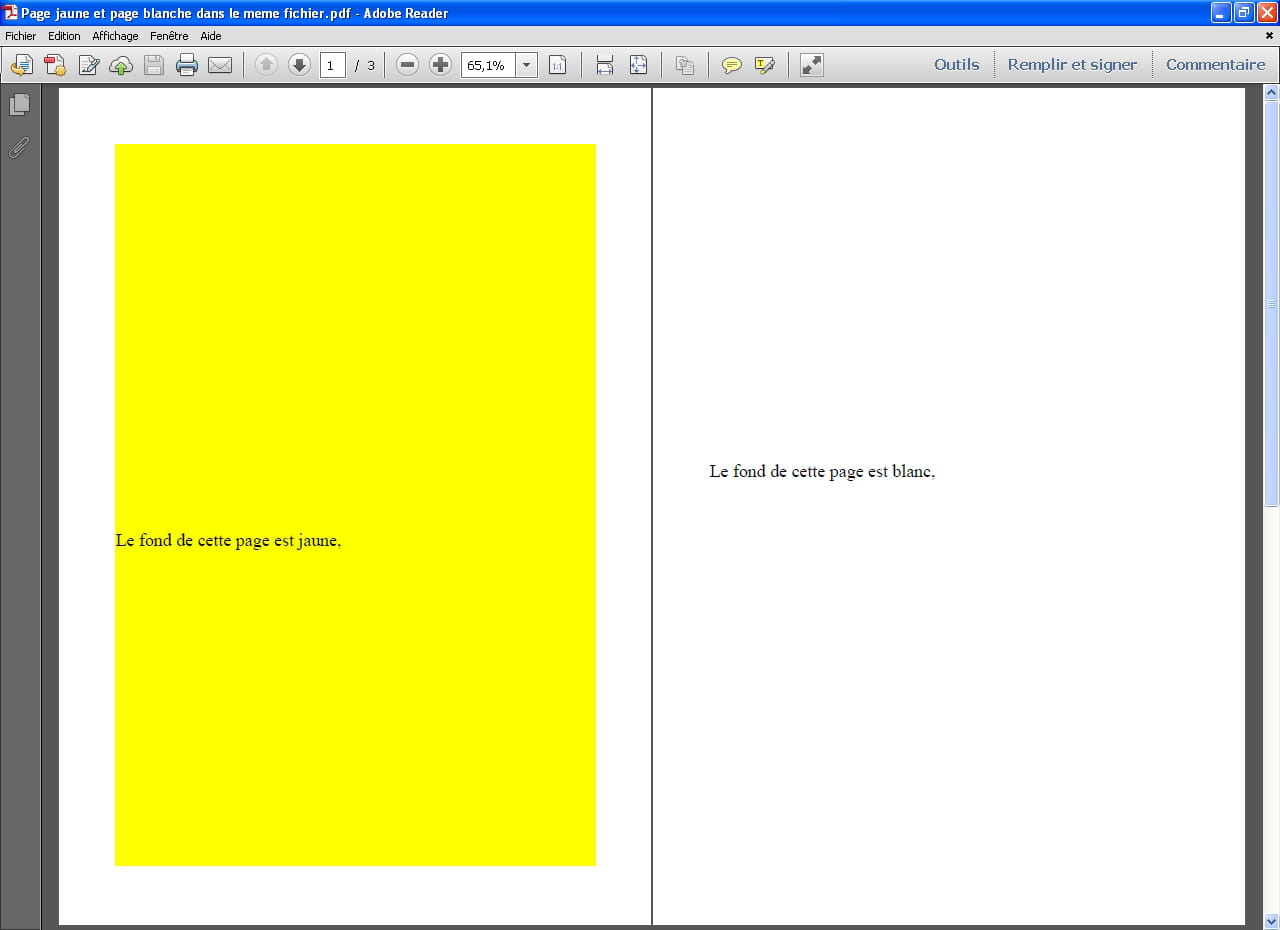Click text 'Le fond de cette page est blanc,'

tap(822, 472)
